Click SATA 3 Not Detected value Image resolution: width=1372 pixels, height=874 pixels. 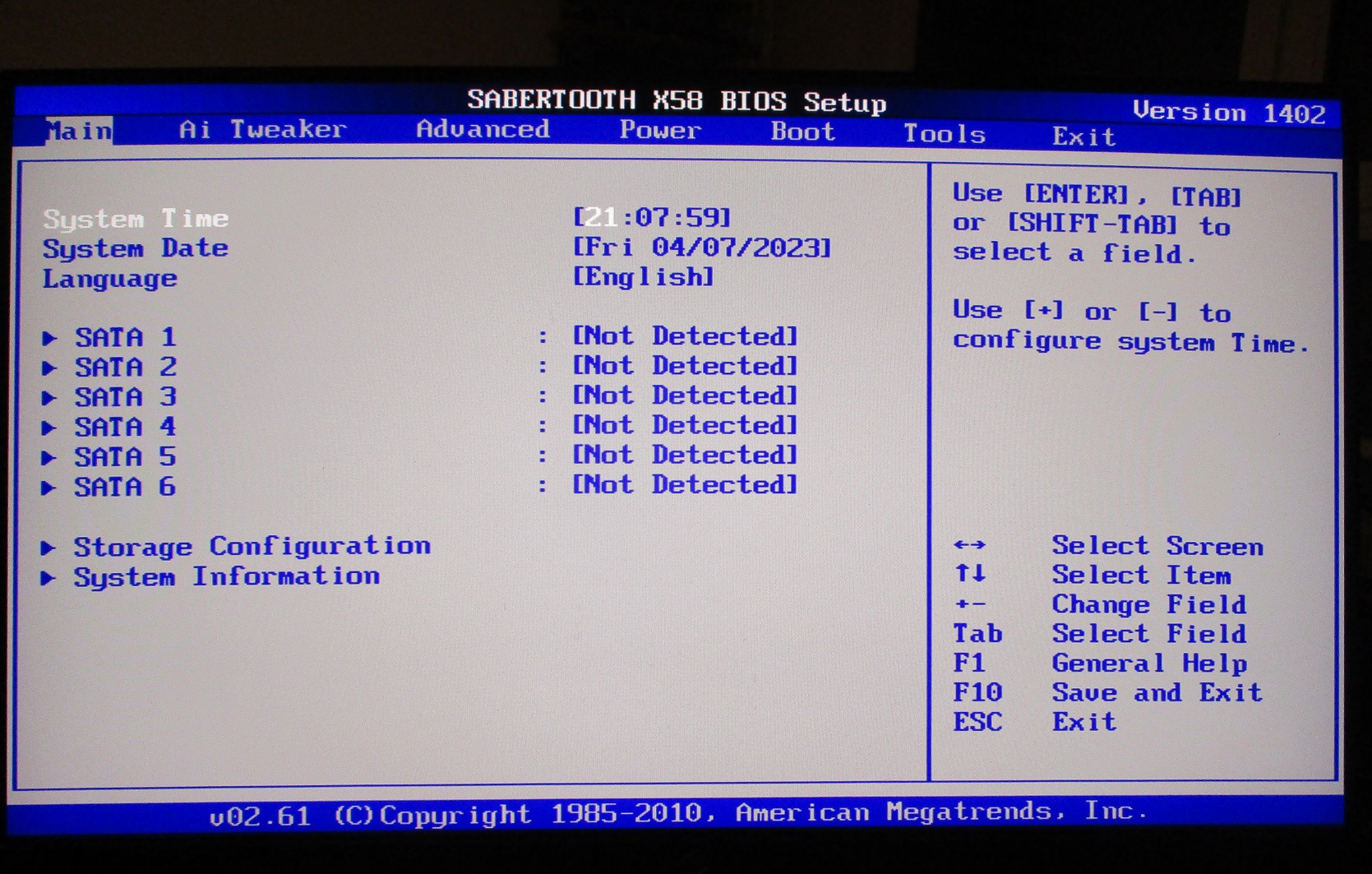[x=686, y=395]
